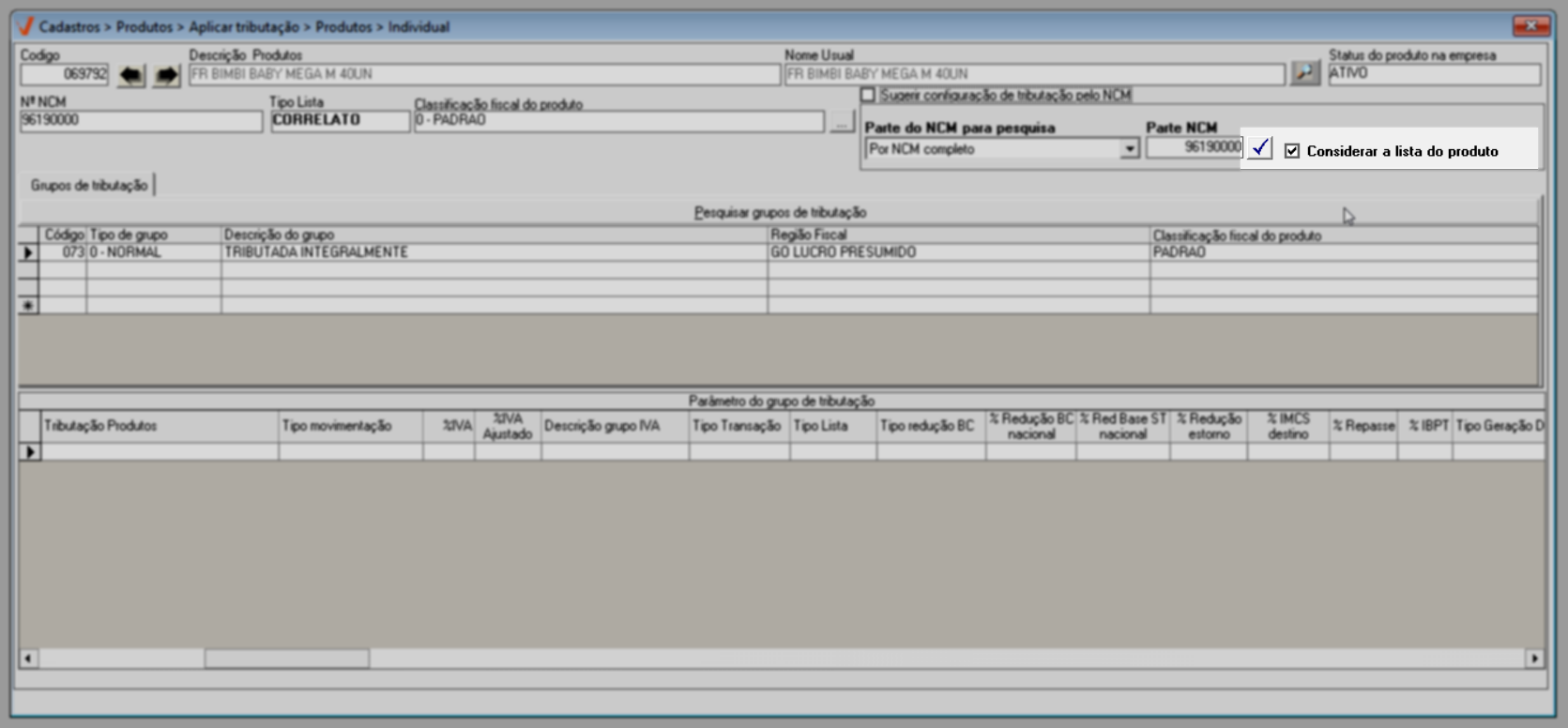Click % Redução estorno column header

[1210, 427]
